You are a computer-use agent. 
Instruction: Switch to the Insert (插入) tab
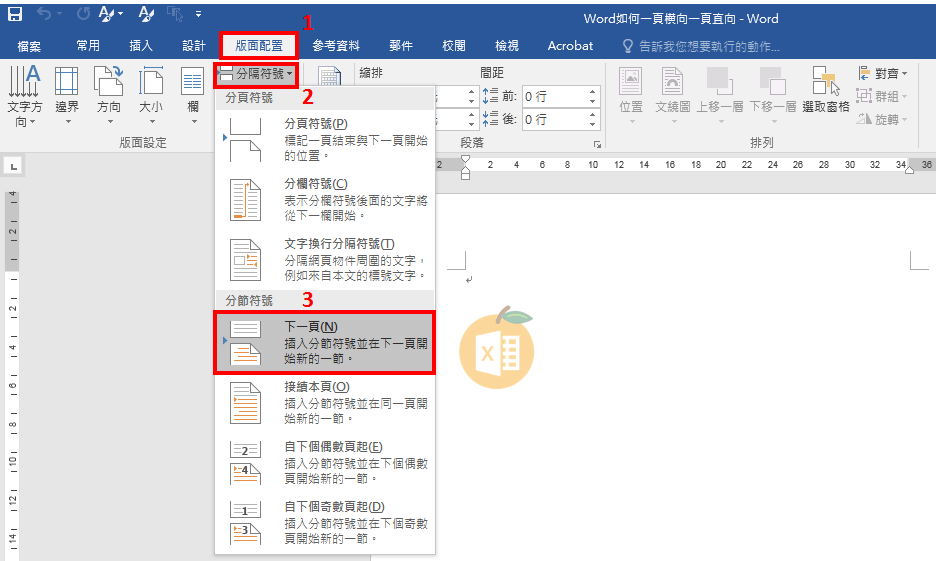(x=141, y=46)
